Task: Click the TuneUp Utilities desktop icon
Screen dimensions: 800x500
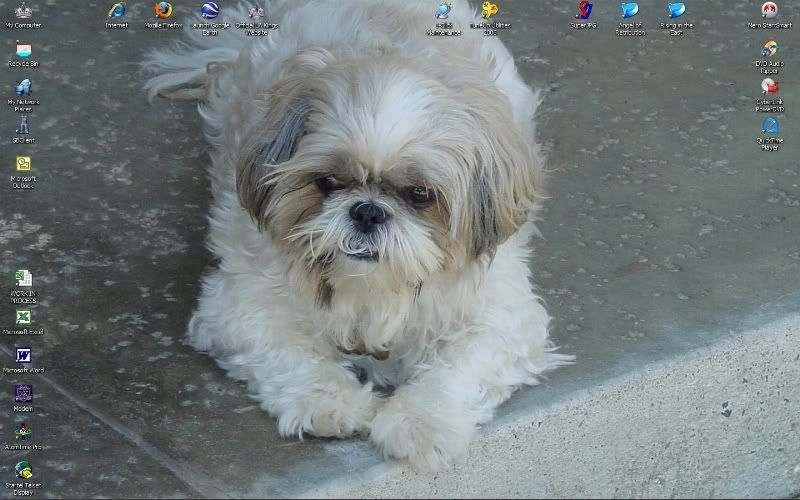Action: tap(490, 11)
